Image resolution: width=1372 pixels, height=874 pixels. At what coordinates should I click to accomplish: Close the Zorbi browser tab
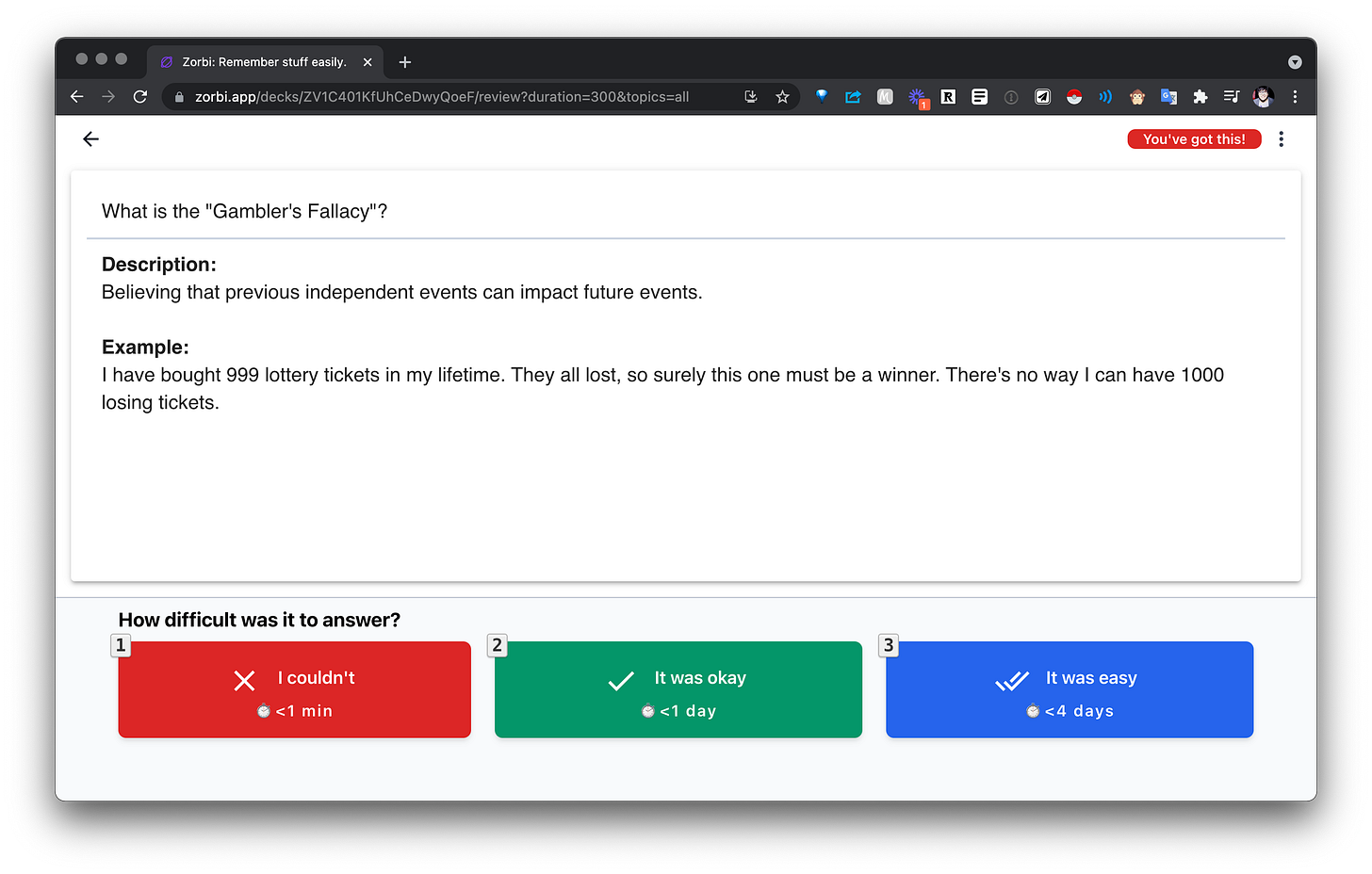coord(367,62)
